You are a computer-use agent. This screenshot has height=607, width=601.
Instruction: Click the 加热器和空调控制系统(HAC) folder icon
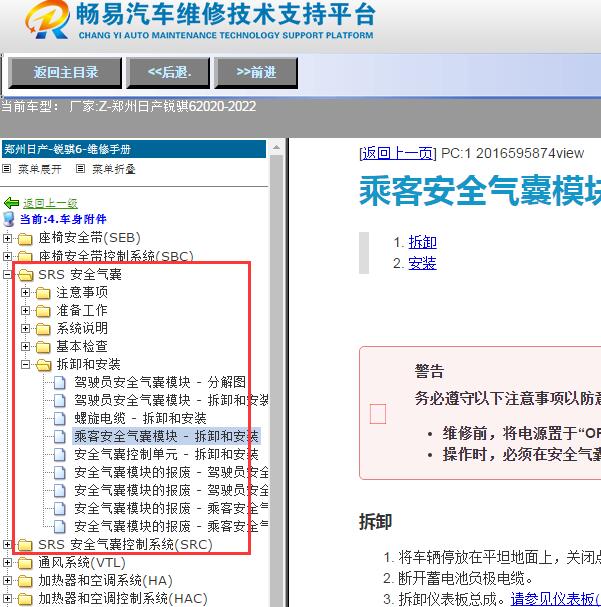coord(25,599)
